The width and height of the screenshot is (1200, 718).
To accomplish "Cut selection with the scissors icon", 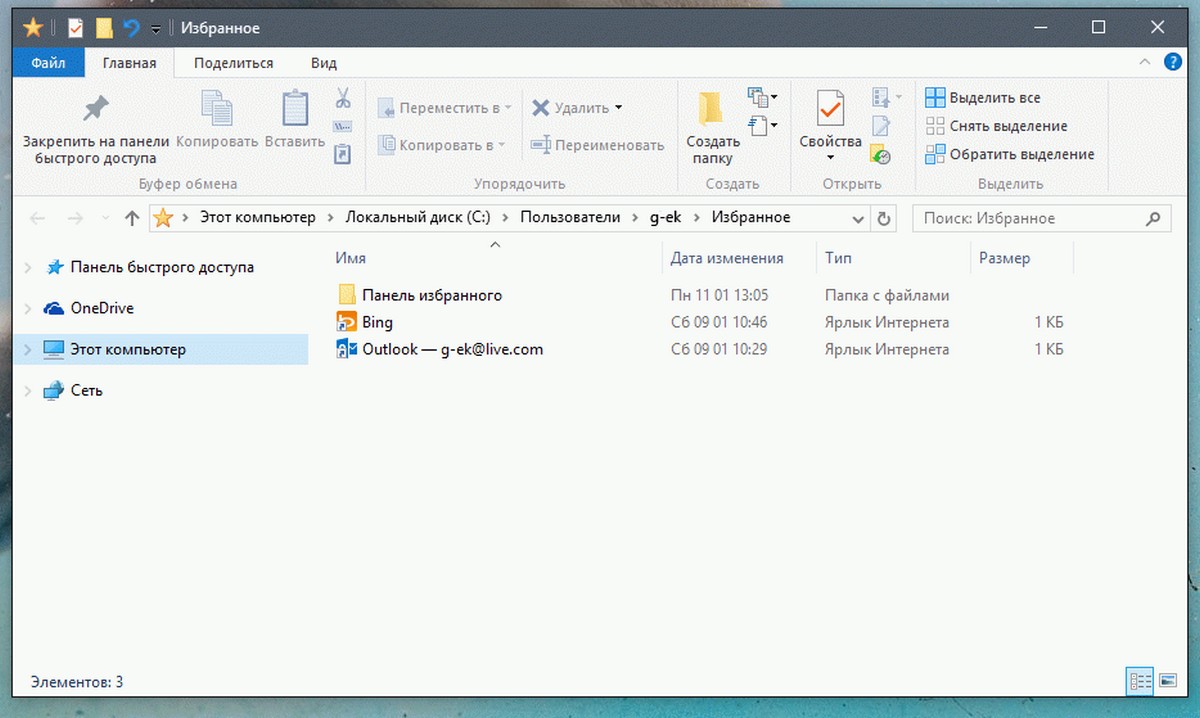I will click(x=343, y=98).
